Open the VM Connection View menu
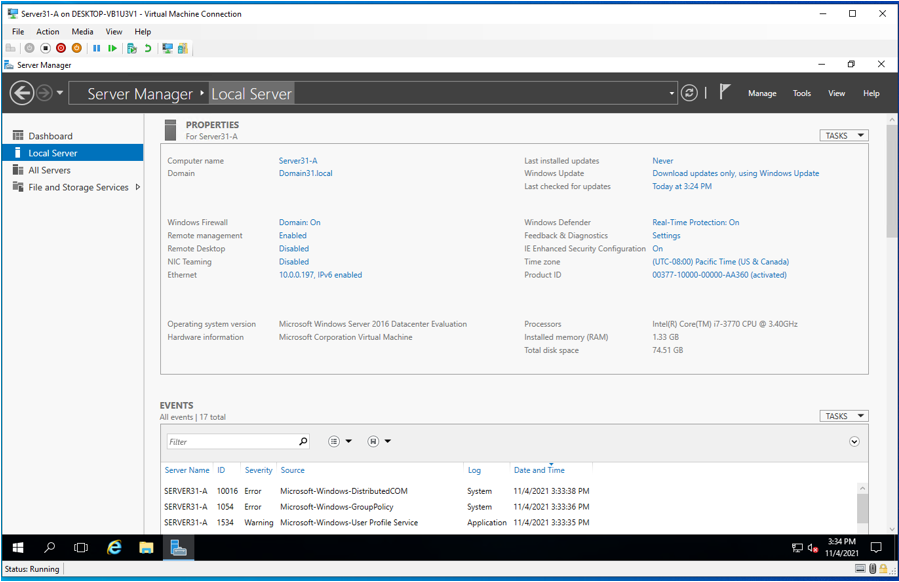The height and width of the screenshot is (582, 899). coord(114,32)
